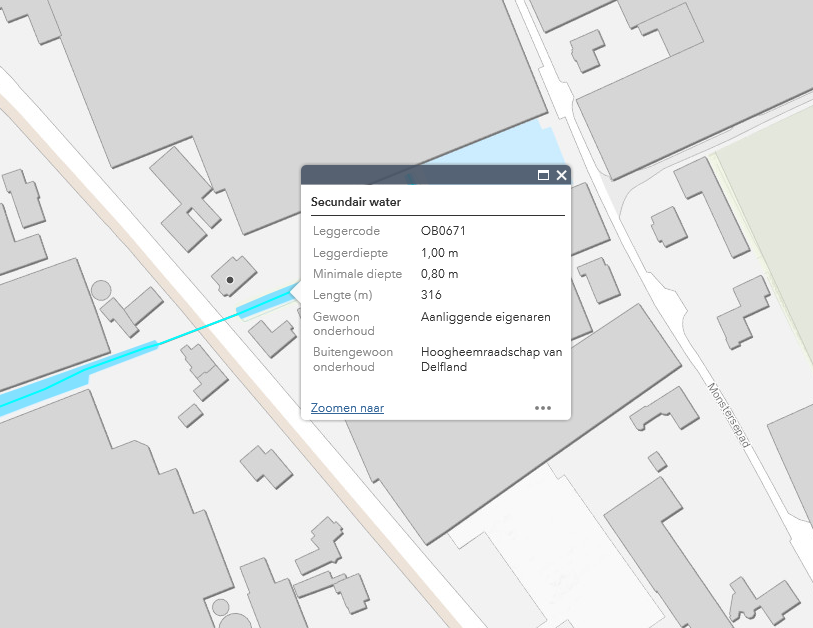Click the highlighted cyan waterway line
Viewport: 813px width, 628px height.
point(197,330)
